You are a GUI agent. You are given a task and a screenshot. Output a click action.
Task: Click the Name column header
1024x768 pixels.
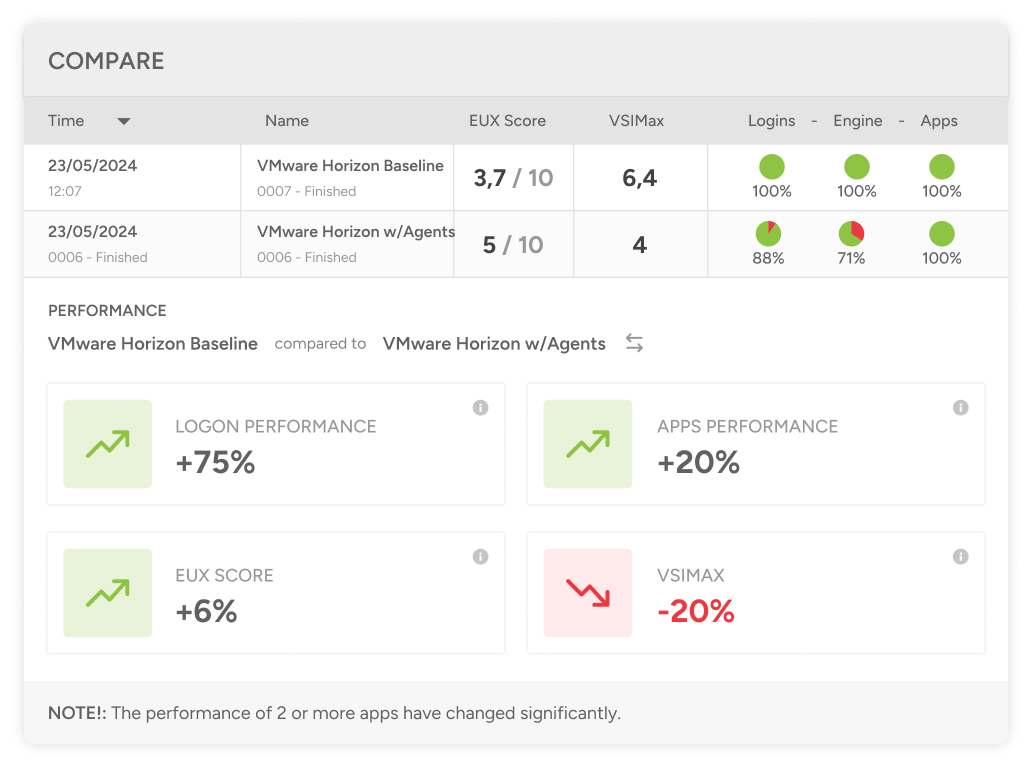287,121
